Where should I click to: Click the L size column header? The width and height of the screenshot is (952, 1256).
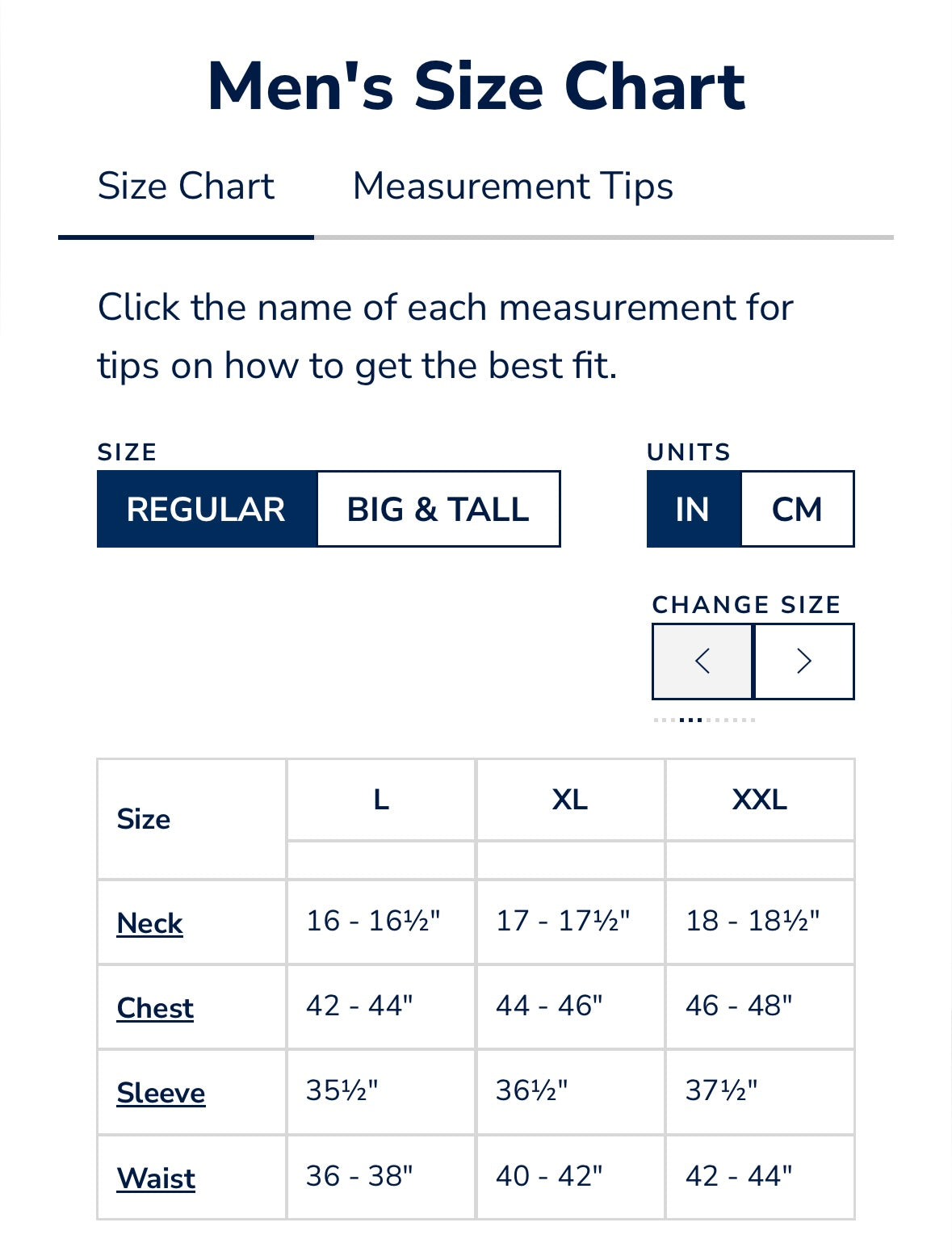coord(381,800)
